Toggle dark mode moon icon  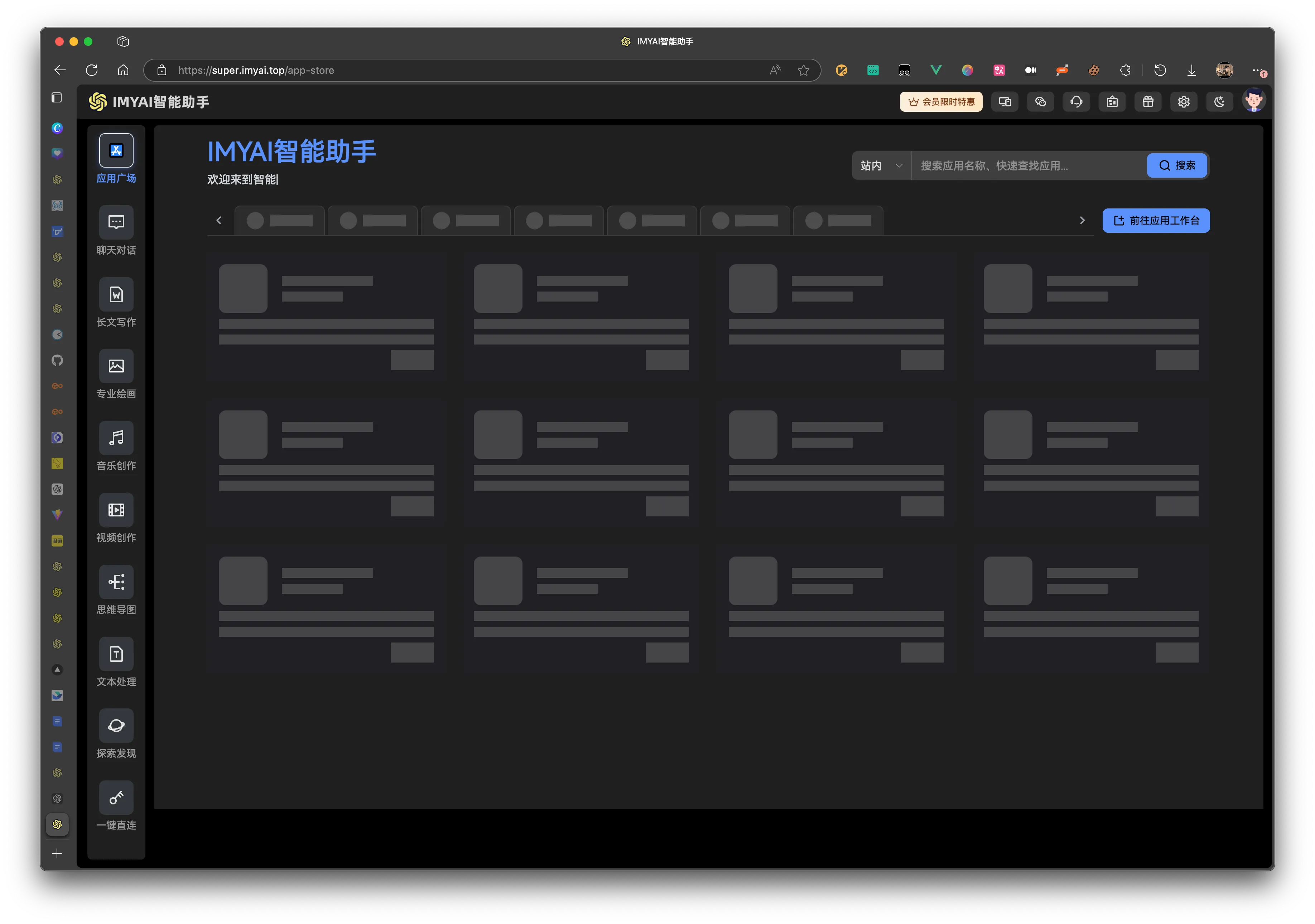point(1219,102)
